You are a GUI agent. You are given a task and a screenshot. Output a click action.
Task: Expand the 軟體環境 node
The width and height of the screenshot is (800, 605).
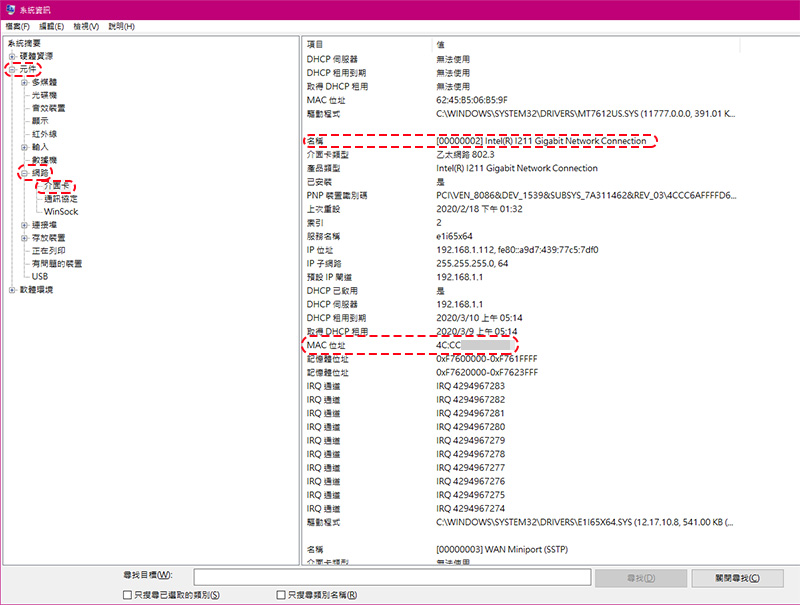(x=12, y=290)
